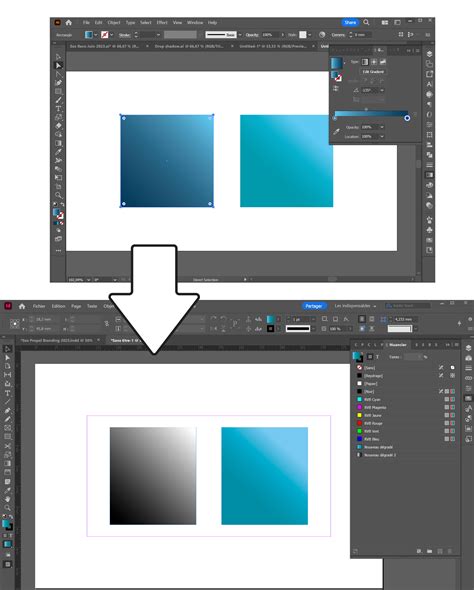This screenshot has height=590, width=474.
Task: Open Opacity dropdown in Gradient panel
Action: coord(382,127)
